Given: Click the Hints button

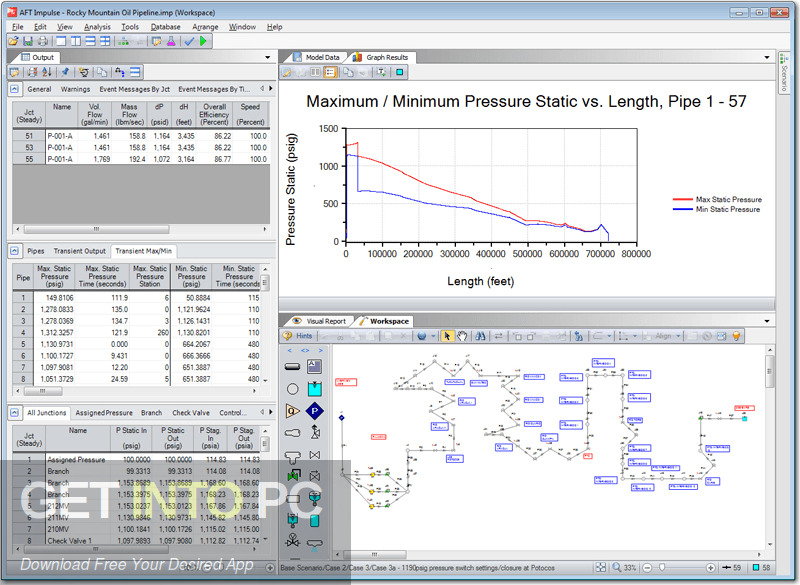Looking at the screenshot, I should (298, 336).
